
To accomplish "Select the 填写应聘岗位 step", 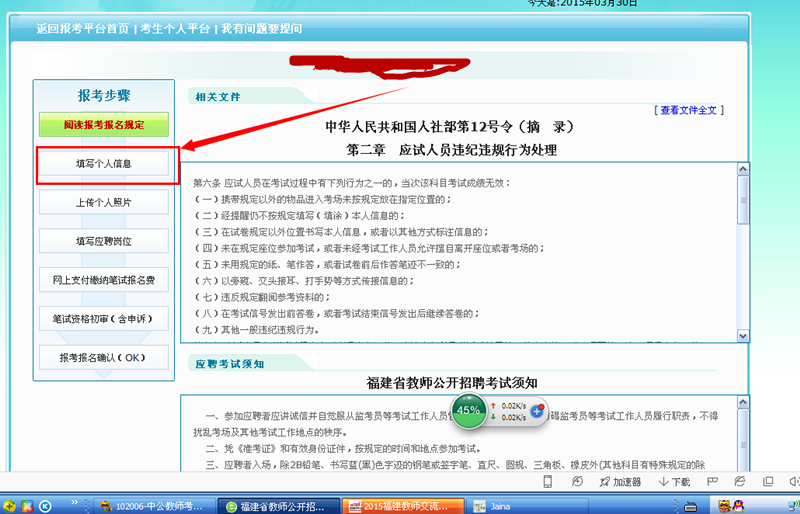I will 104,241.
